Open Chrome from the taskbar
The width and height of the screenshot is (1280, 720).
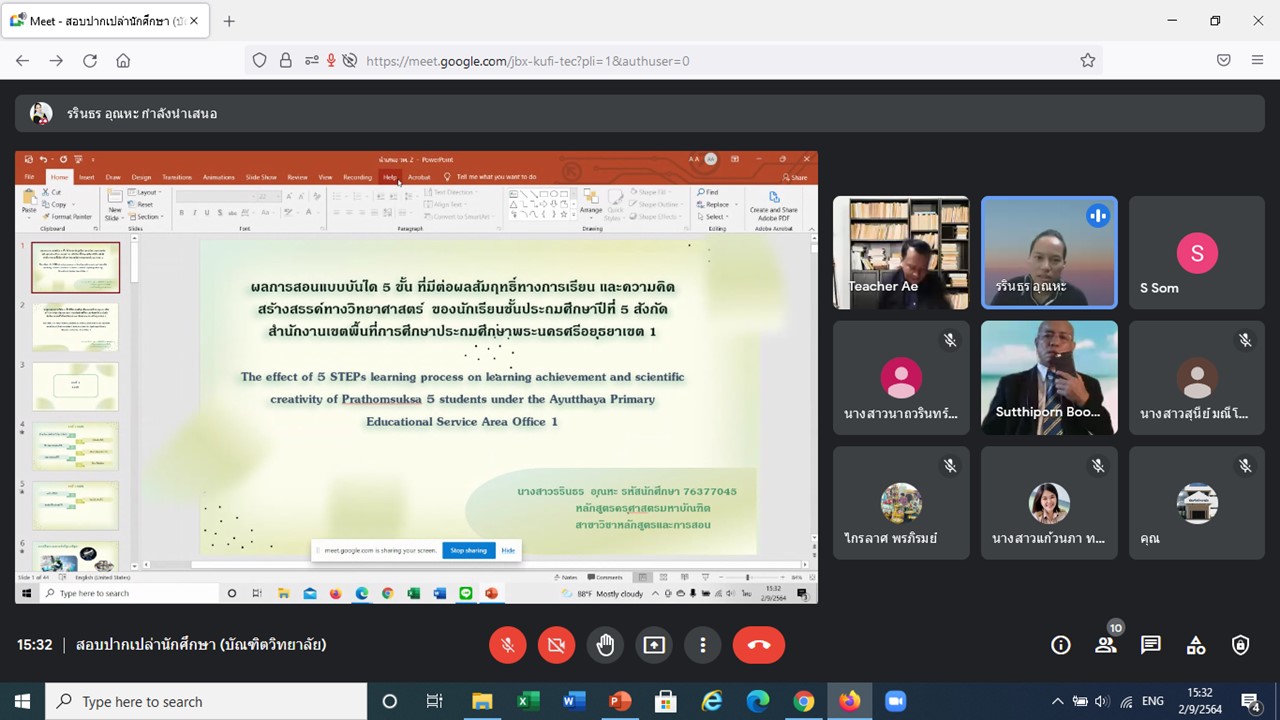804,701
